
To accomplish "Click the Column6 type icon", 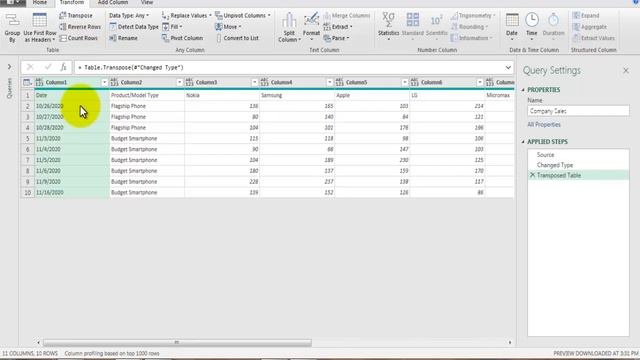I will (414, 82).
